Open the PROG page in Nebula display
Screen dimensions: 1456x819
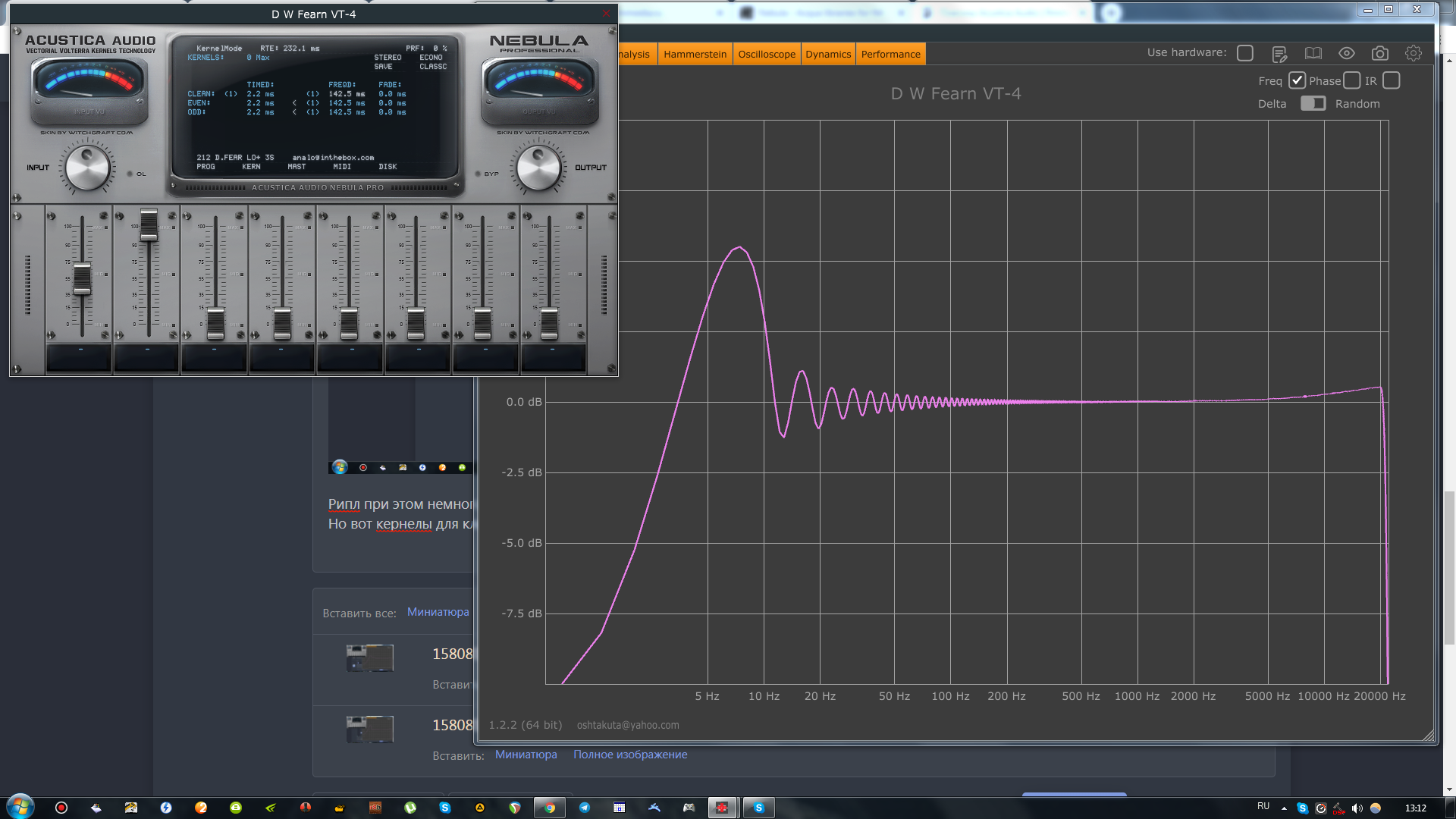coord(206,167)
